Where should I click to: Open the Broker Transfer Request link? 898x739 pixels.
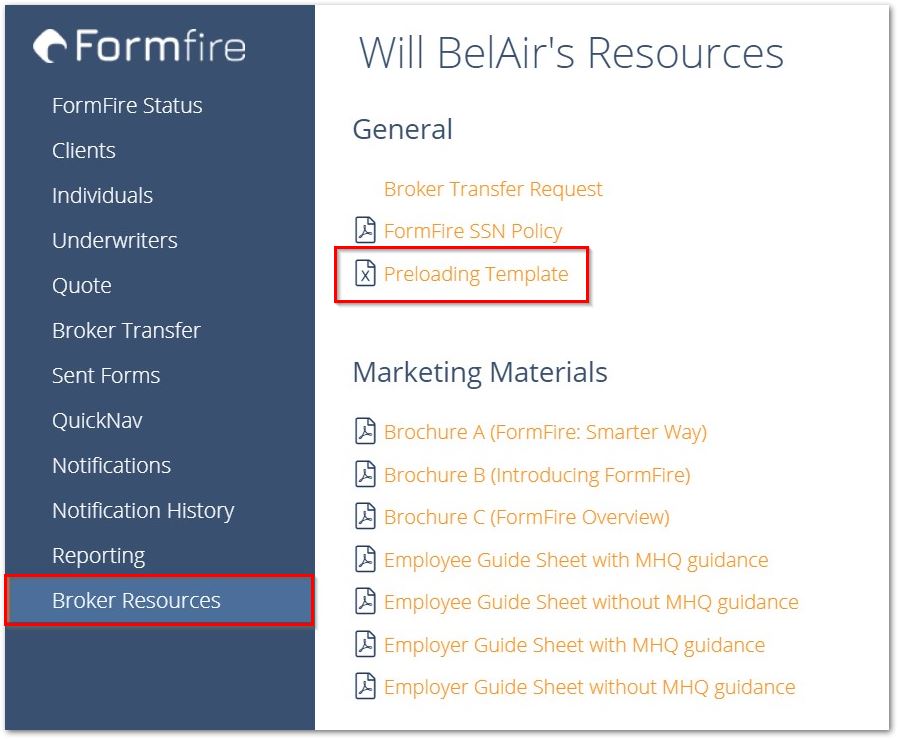(494, 188)
